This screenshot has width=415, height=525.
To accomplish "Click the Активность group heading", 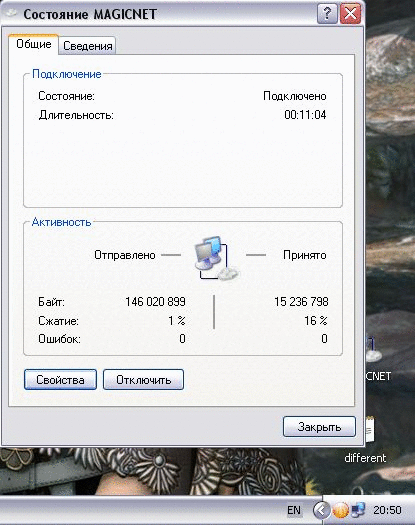I will tap(61, 222).
